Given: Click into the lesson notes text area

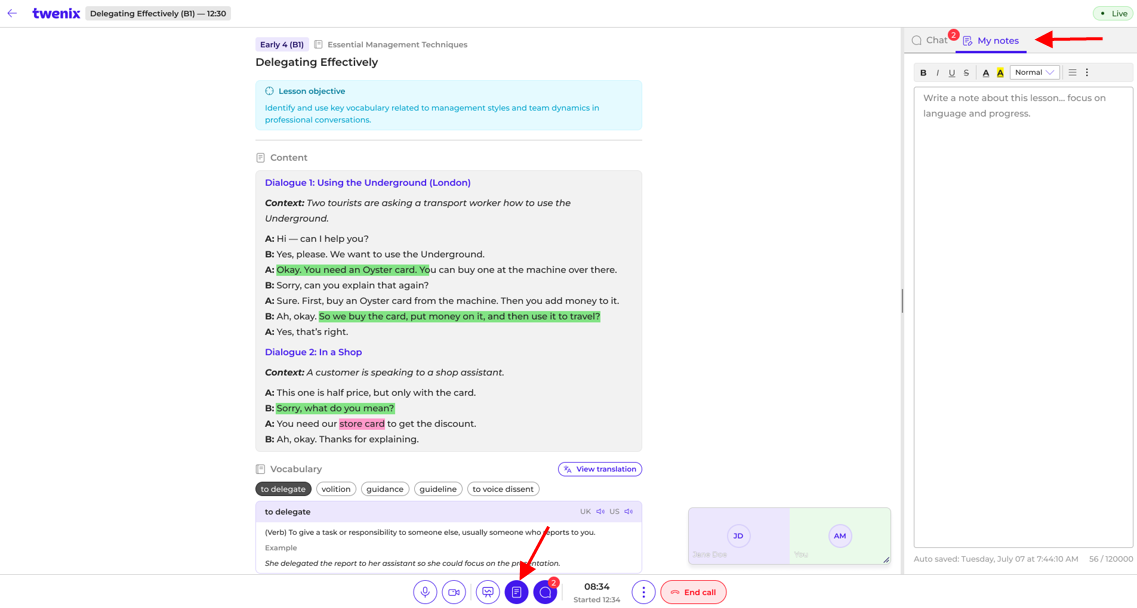Looking at the screenshot, I should click(1023, 317).
